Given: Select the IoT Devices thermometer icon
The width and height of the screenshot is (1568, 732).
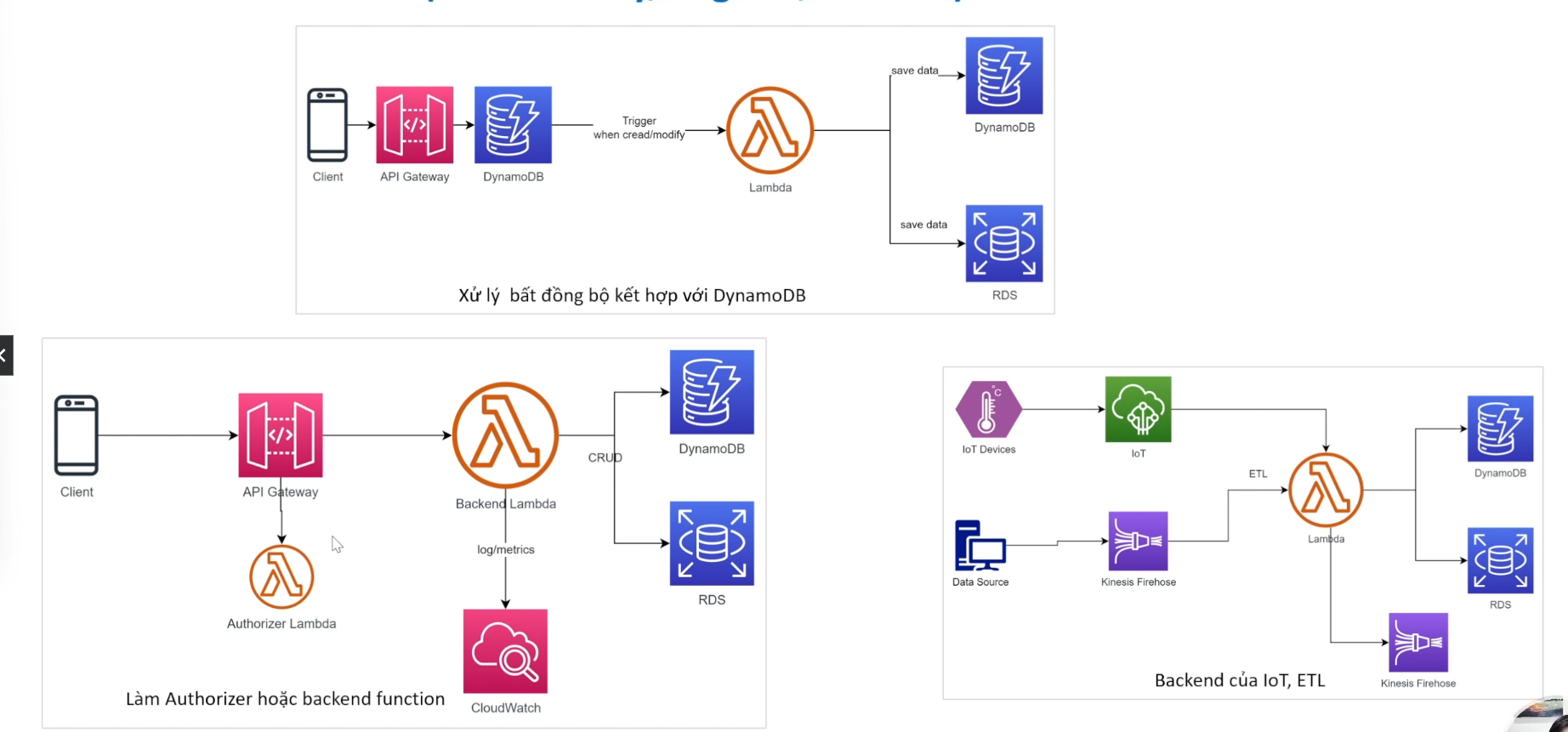Looking at the screenshot, I should click(x=988, y=409).
